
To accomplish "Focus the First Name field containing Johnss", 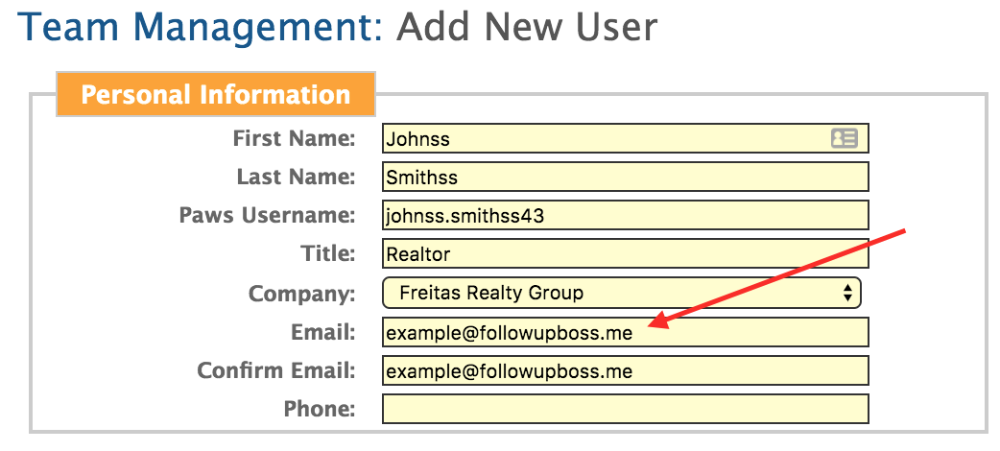I will tap(626, 138).
